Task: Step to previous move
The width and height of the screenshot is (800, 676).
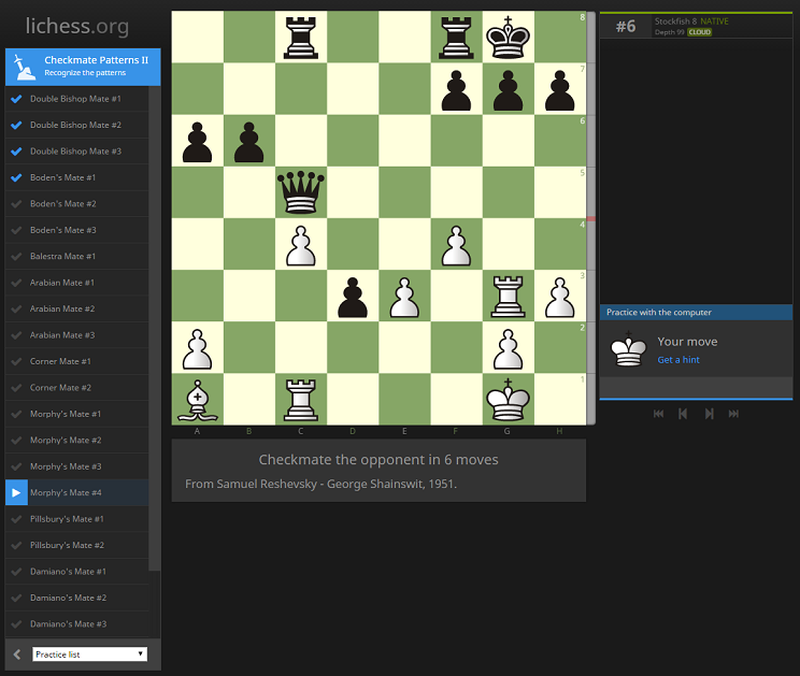Action: click(x=683, y=413)
